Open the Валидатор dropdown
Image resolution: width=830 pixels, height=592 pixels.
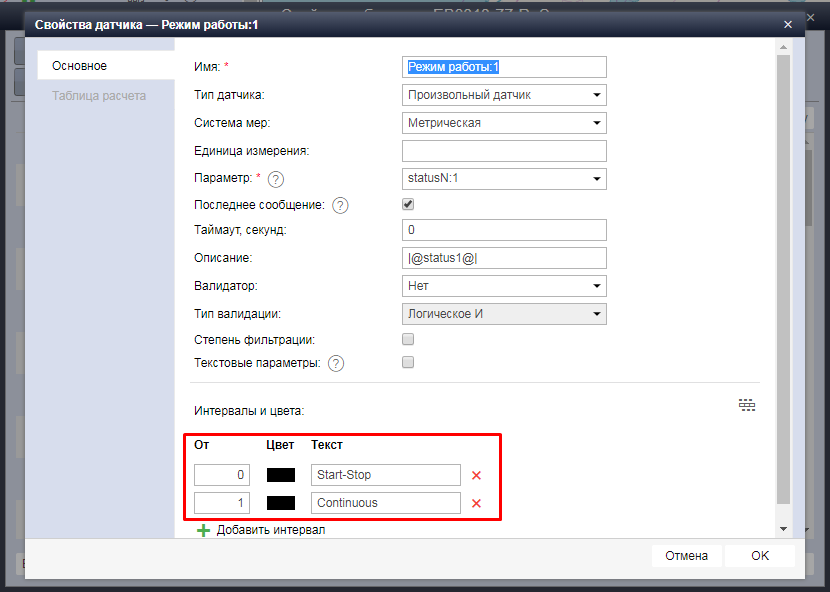tap(504, 286)
